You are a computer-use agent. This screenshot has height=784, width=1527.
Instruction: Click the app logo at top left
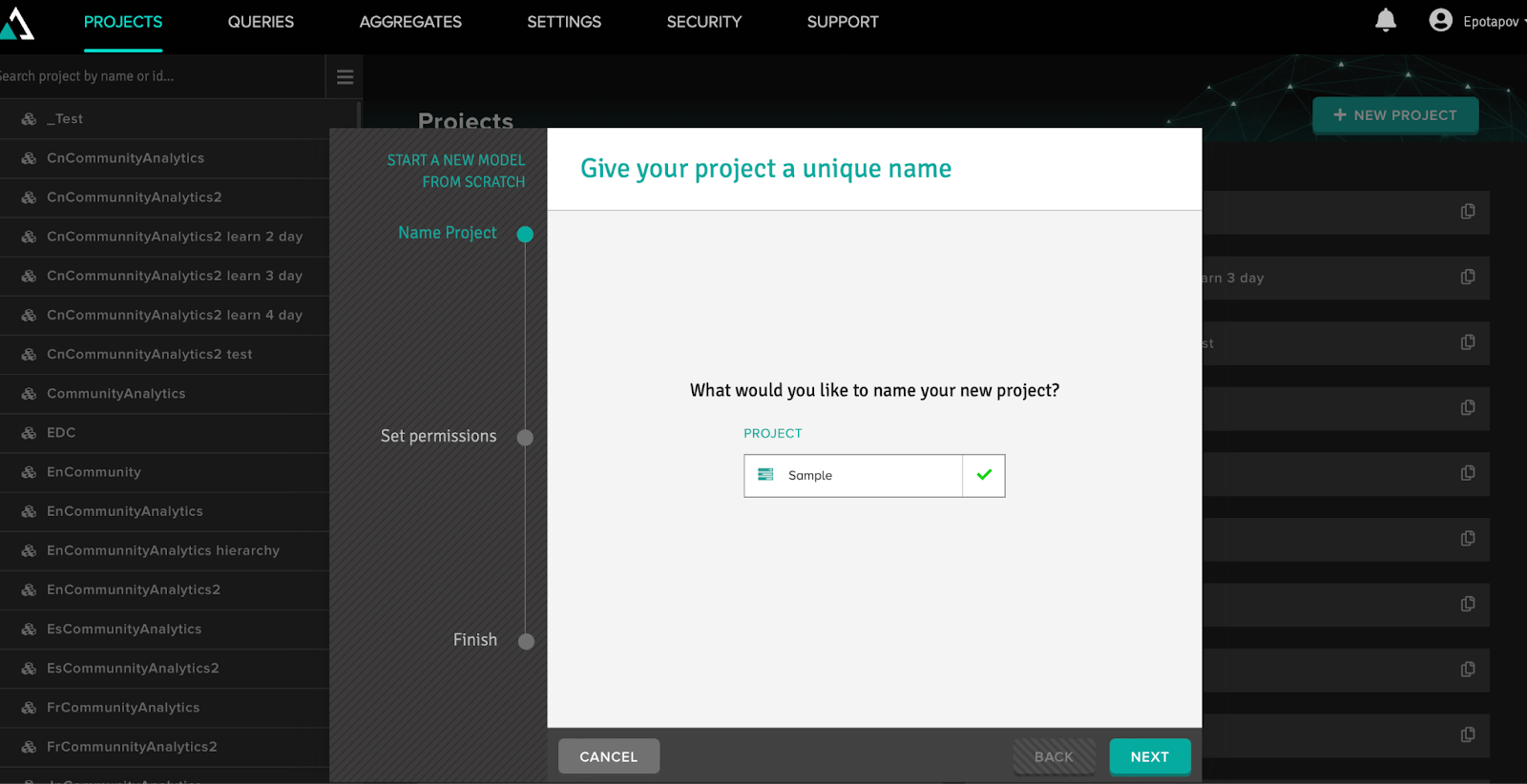point(15,23)
